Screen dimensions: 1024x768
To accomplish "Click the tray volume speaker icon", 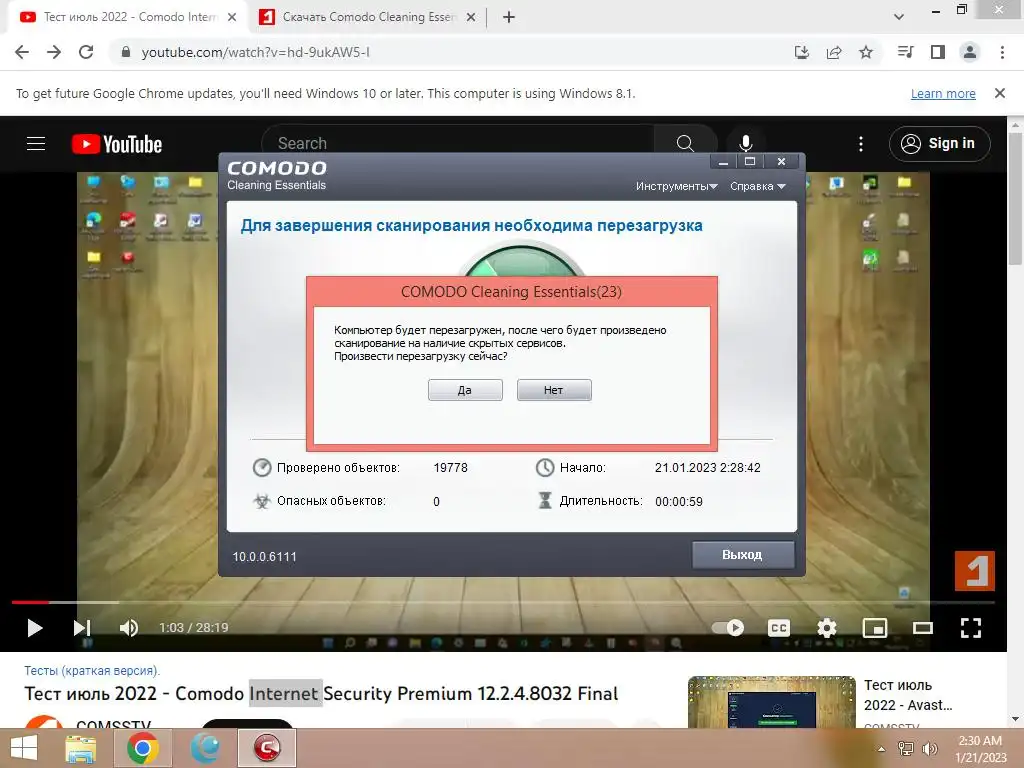I will 929,749.
